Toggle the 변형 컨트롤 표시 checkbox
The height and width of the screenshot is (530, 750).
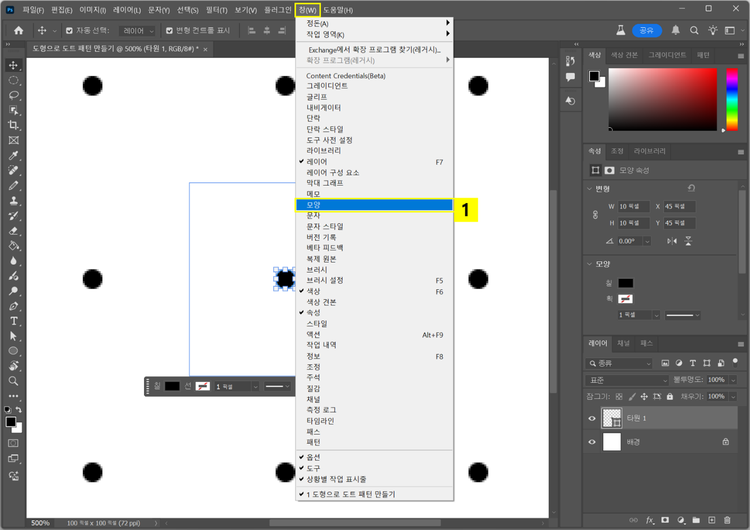169,31
